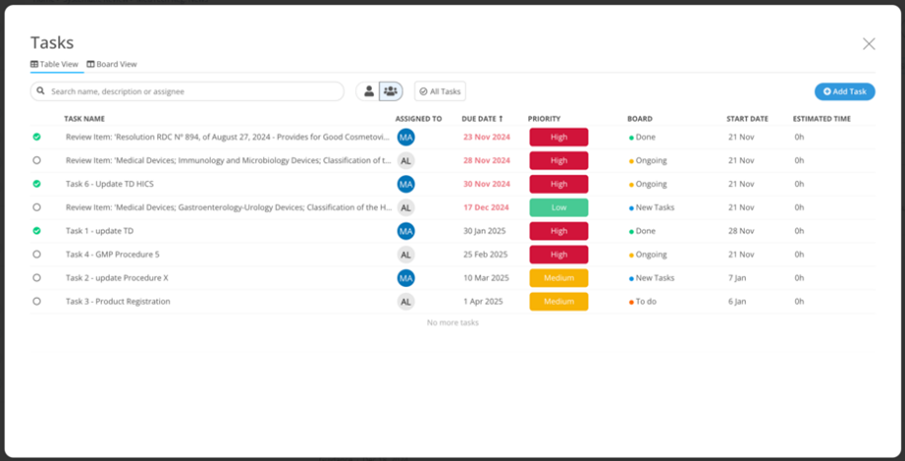The height and width of the screenshot is (461, 905).
Task: Open the All Tasks filter
Action: pos(440,91)
